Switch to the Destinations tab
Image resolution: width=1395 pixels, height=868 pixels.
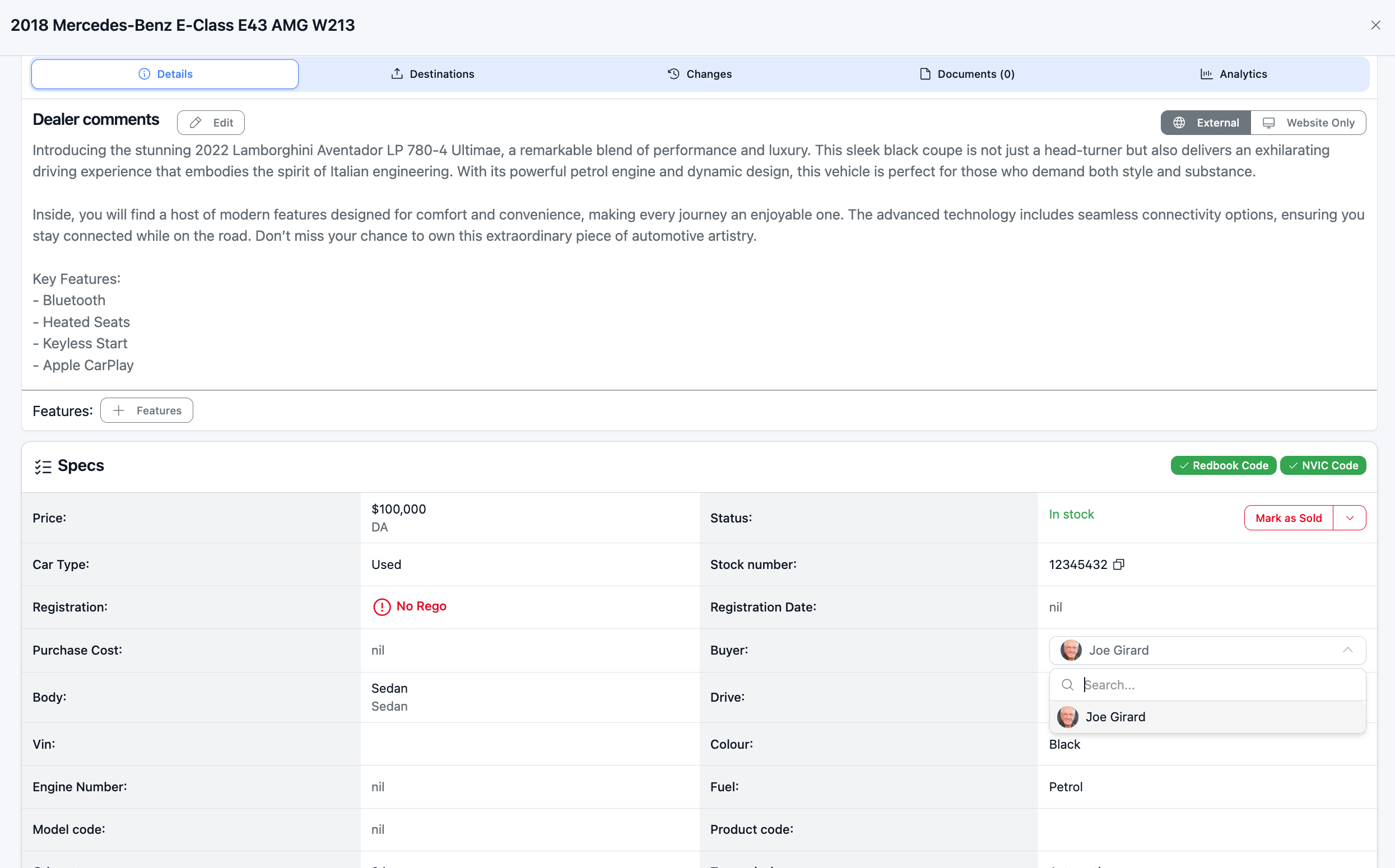(x=433, y=74)
